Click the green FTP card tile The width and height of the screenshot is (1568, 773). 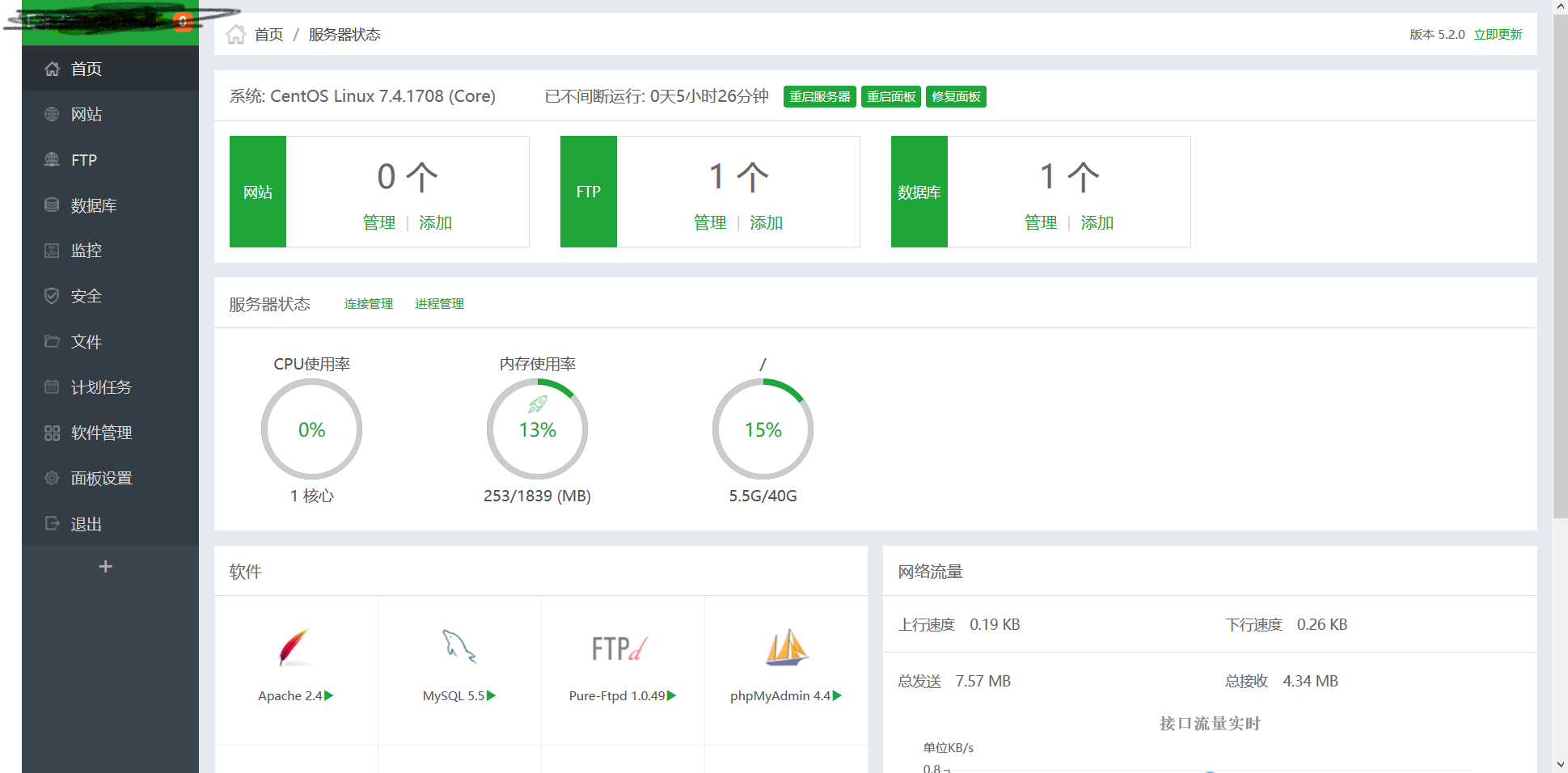click(589, 192)
